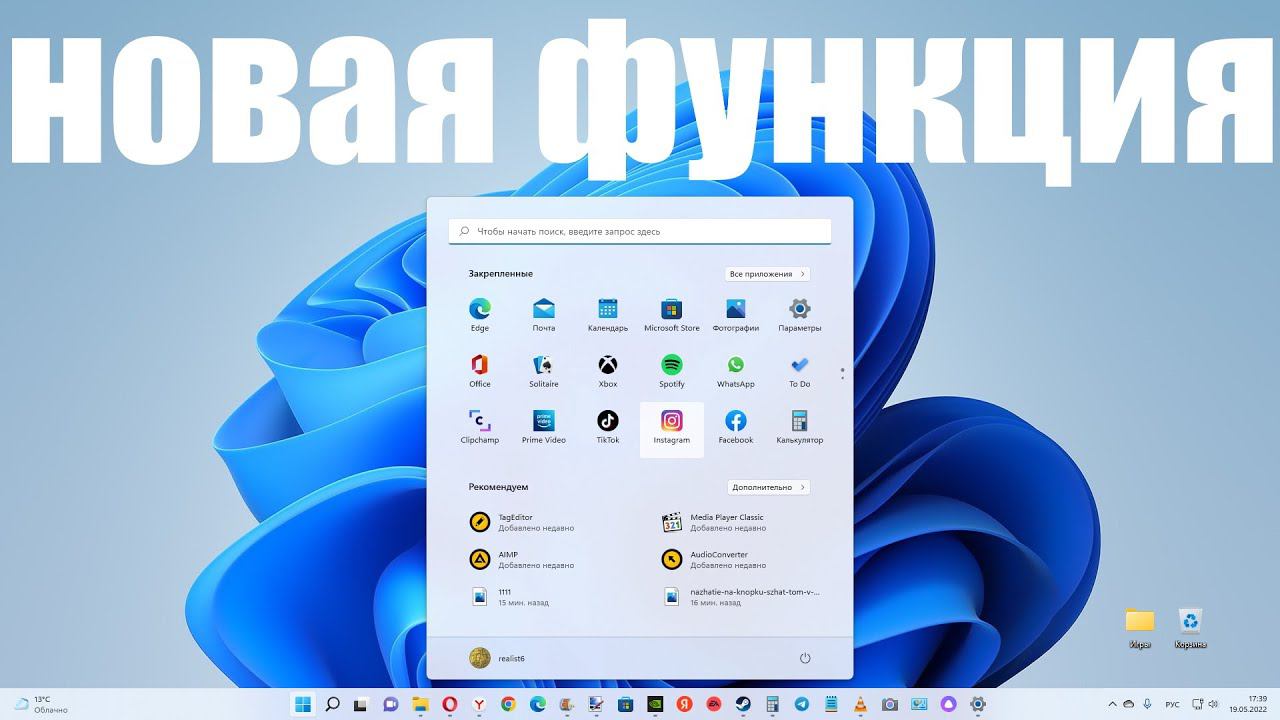The height and width of the screenshot is (720, 1280).
Task: Click the search box in Start menu
Action: [640, 231]
